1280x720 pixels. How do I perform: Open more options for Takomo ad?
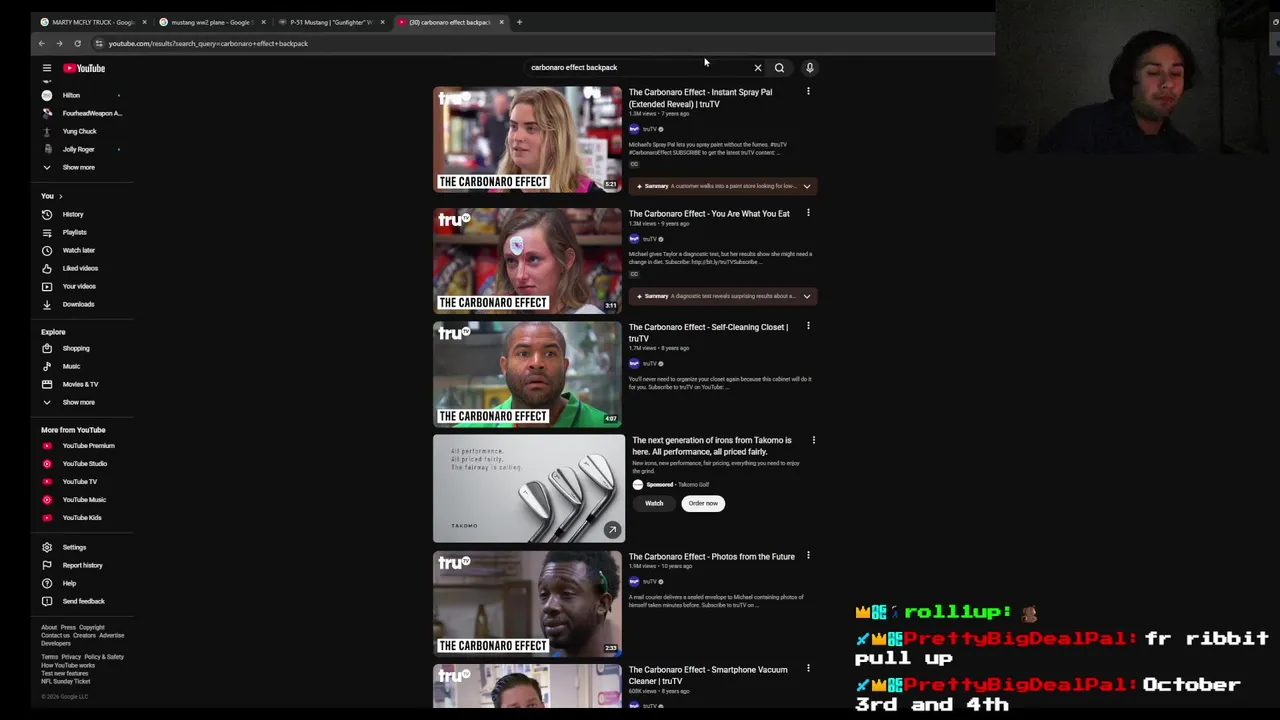click(813, 440)
